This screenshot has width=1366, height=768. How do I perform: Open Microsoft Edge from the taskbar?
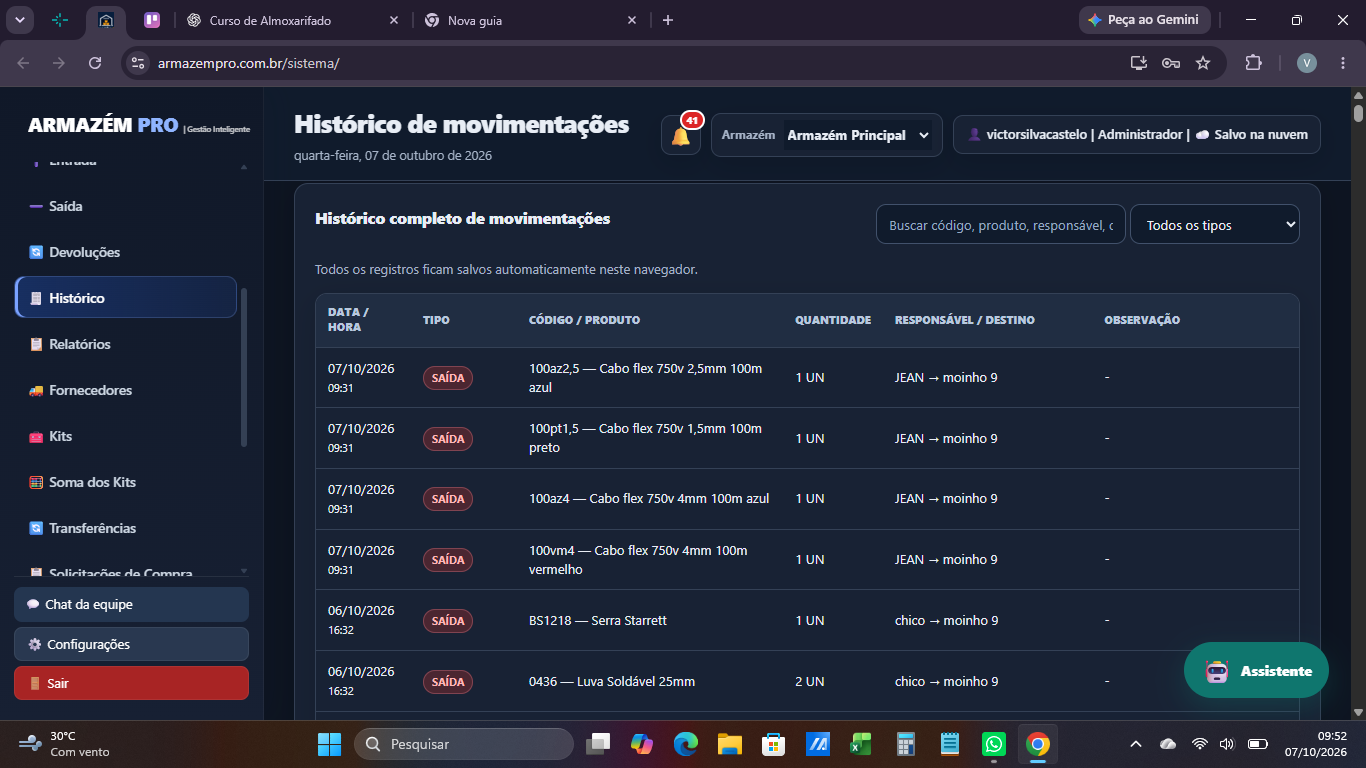coord(685,744)
